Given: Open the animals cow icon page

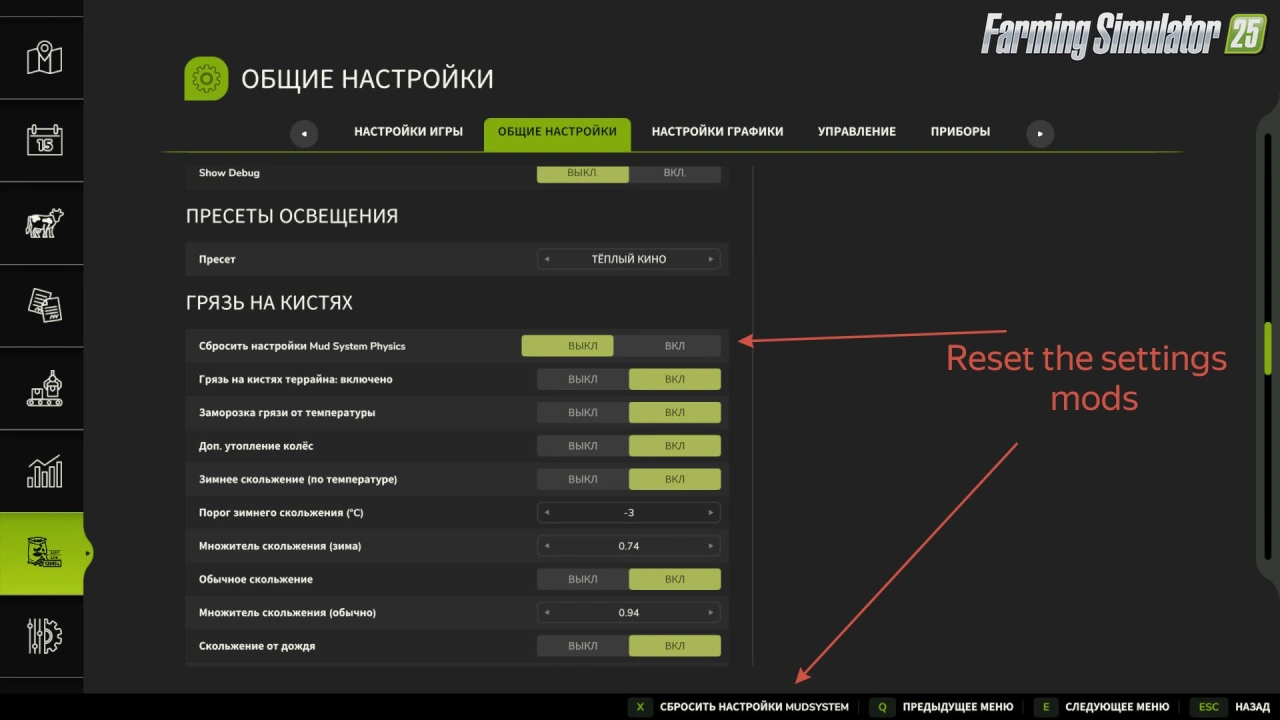Looking at the screenshot, I should 43,223.
